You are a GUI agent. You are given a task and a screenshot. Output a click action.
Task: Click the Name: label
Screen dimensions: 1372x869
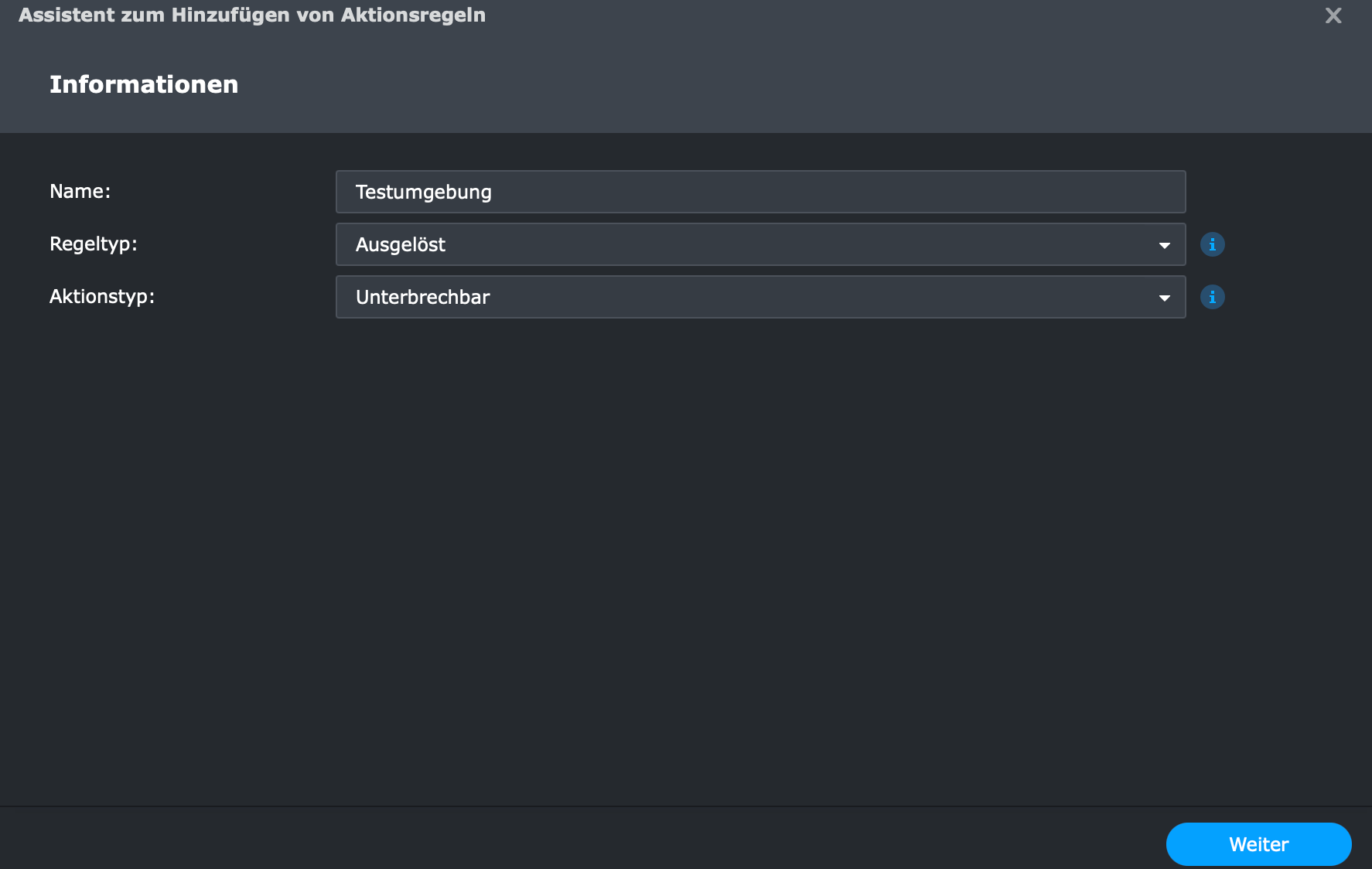pos(80,191)
